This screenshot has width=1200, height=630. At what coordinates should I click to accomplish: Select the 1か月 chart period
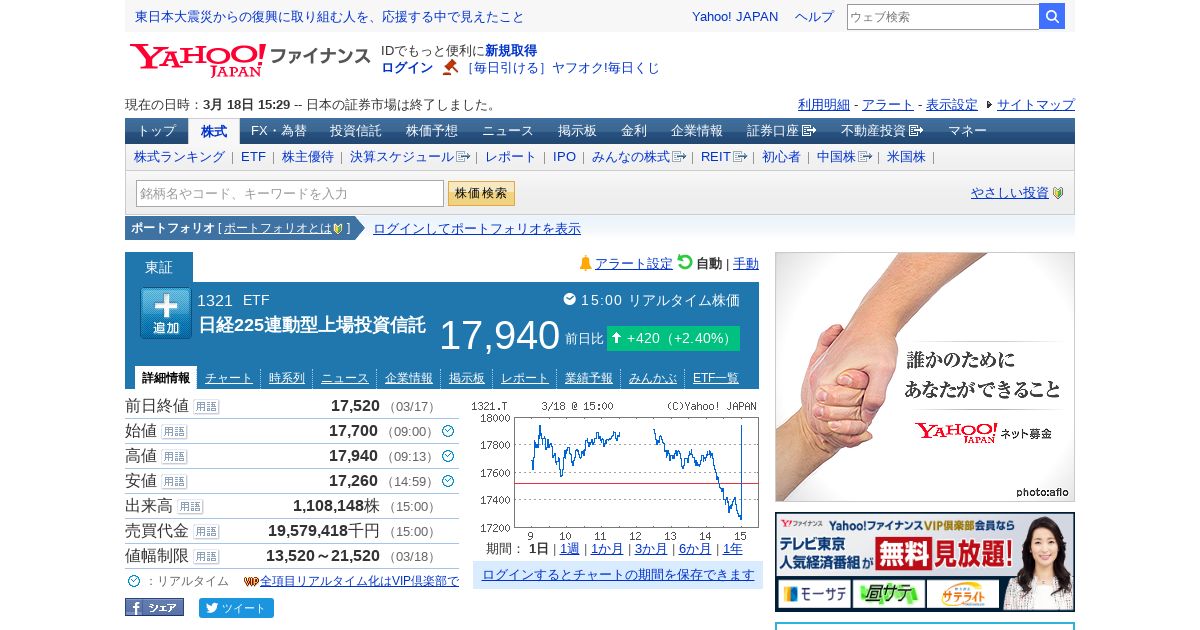(x=607, y=549)
